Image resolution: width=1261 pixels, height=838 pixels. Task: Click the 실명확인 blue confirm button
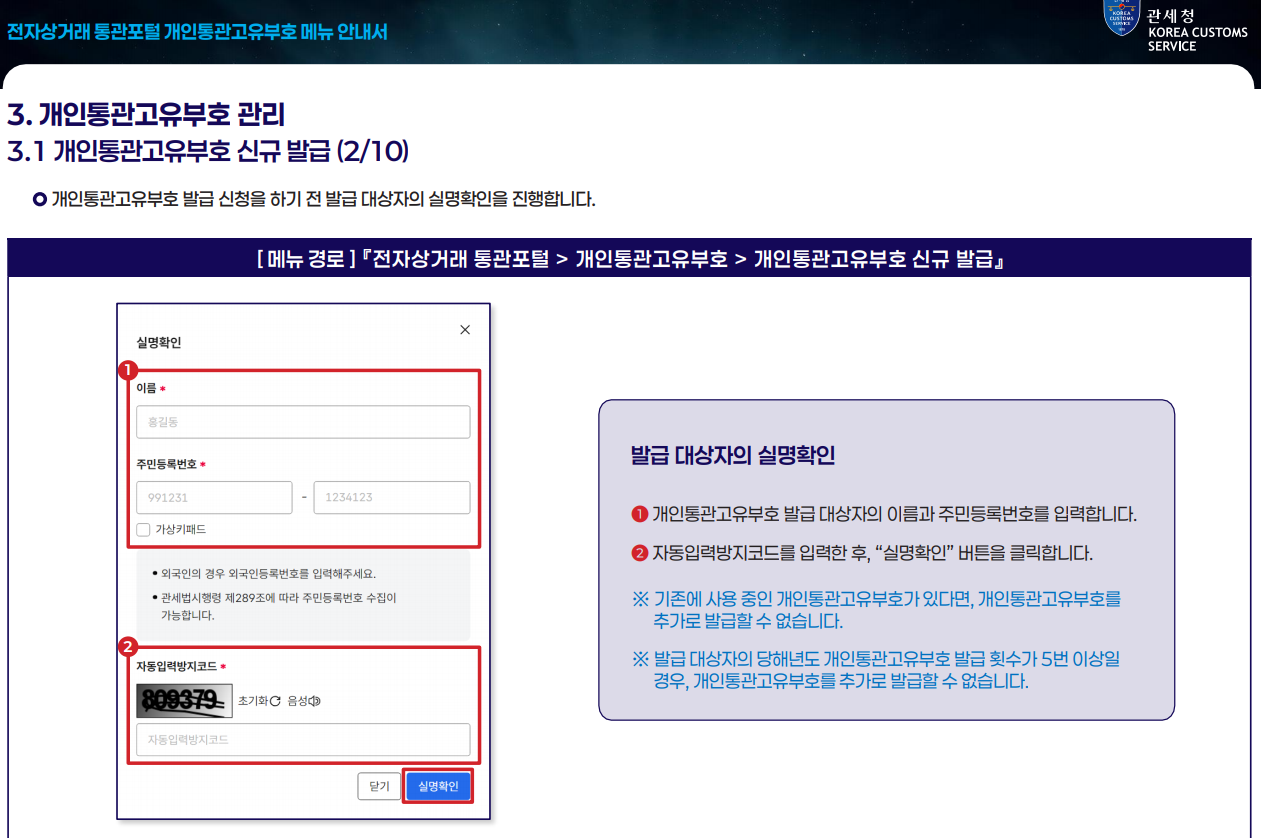click(438, 786)
